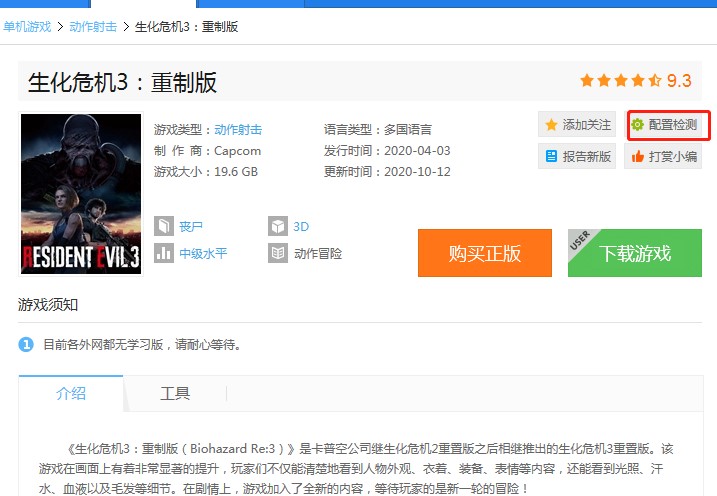Click the game title heading 生化危机3：重制版
This screenshot has width=717, height=496.
pos(122,82)
